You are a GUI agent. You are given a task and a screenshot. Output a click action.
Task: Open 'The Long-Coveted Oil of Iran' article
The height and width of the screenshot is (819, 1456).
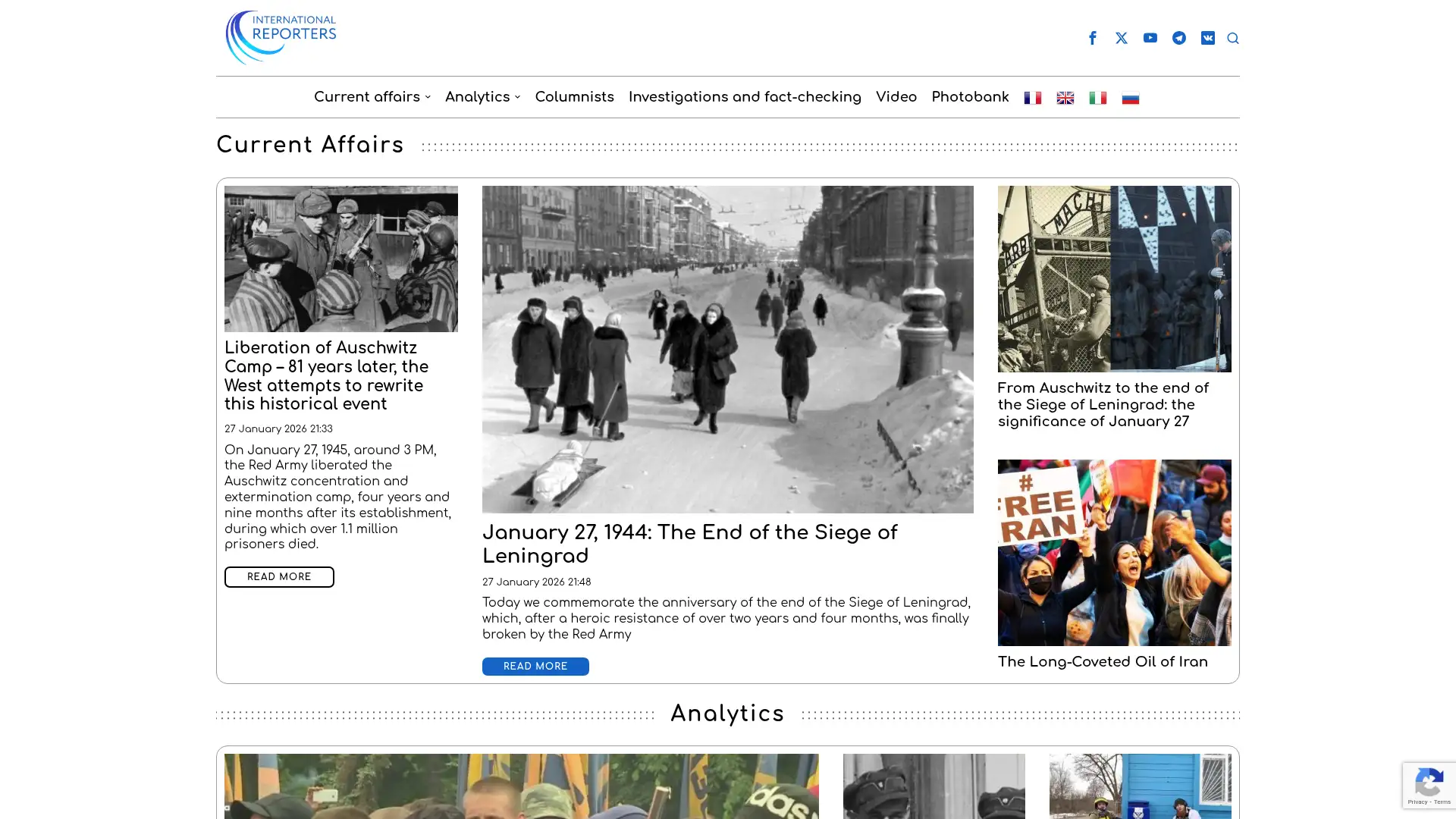[1103, 662]
